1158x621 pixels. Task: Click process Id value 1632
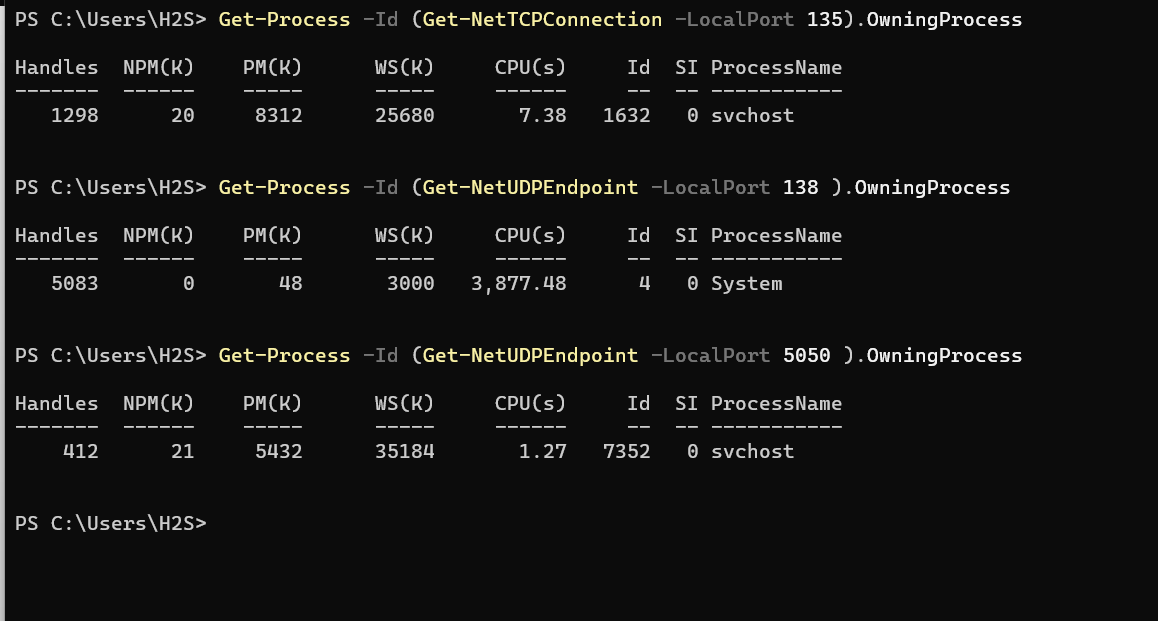[x=626, y=116]
